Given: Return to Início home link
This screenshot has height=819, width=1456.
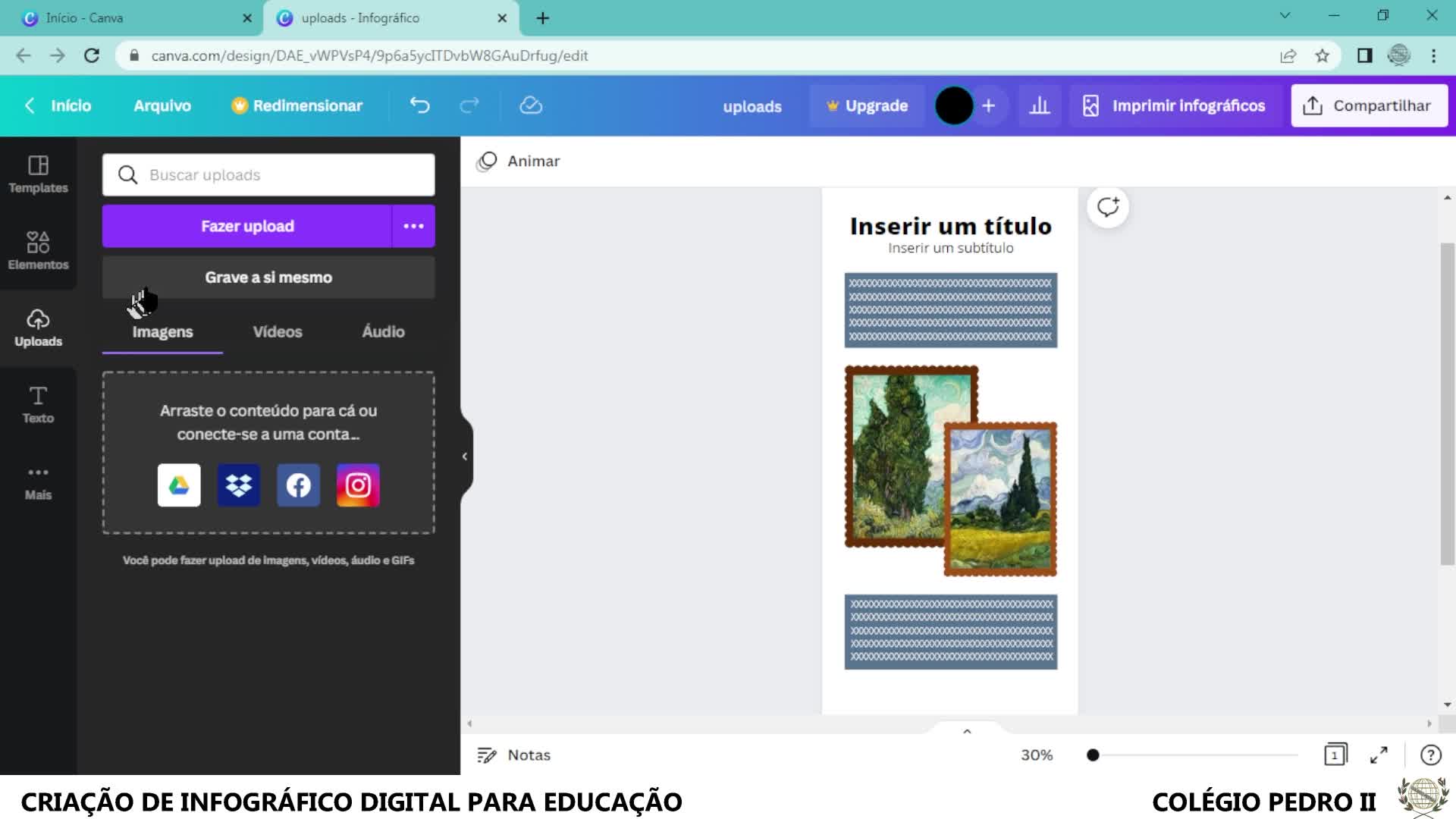Looking at the screenshot, I should [x=58, y=105].
